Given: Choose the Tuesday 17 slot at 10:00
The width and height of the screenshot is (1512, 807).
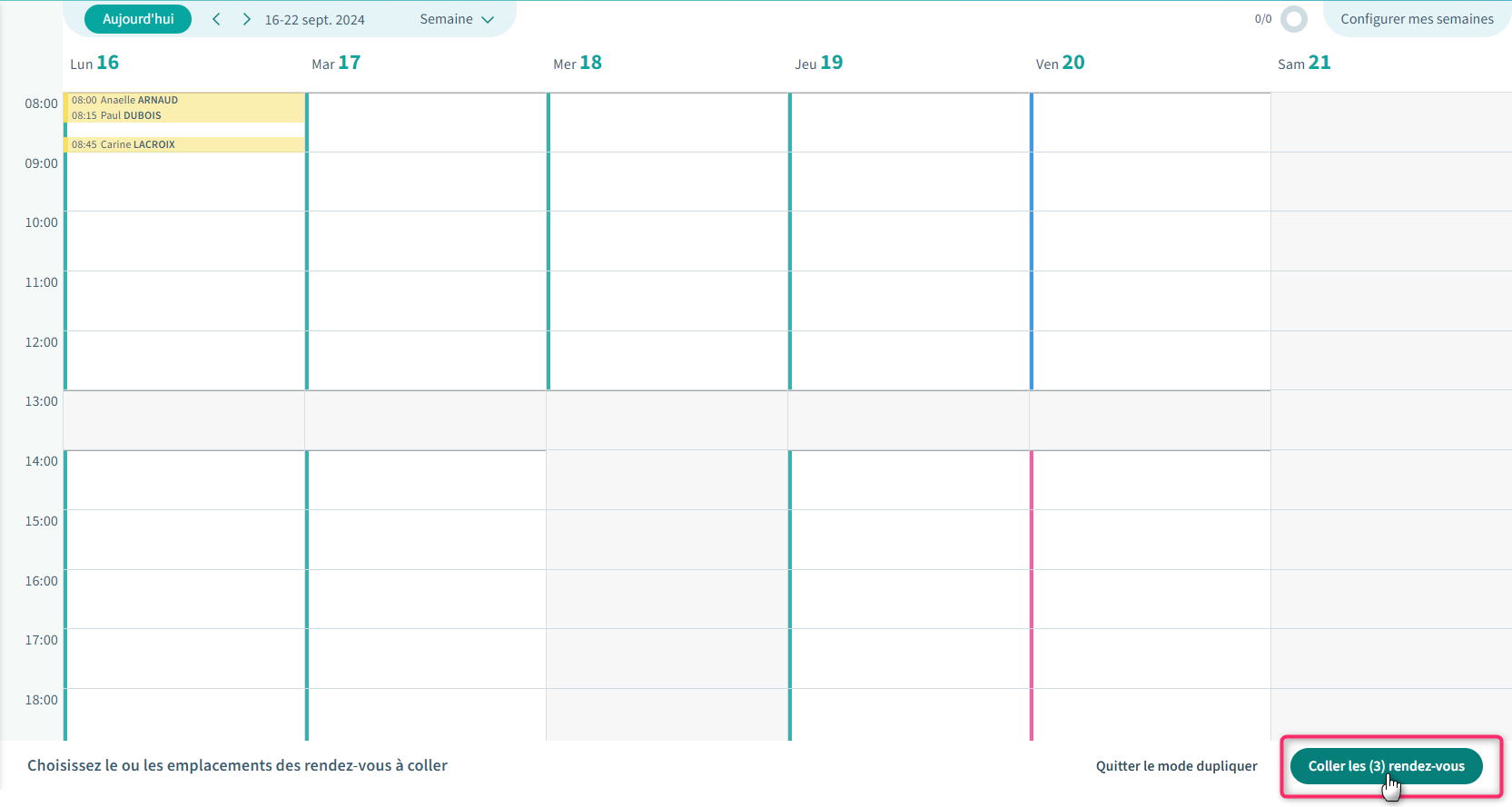Looking at the screenshot, I should click(x=426, y=241).
